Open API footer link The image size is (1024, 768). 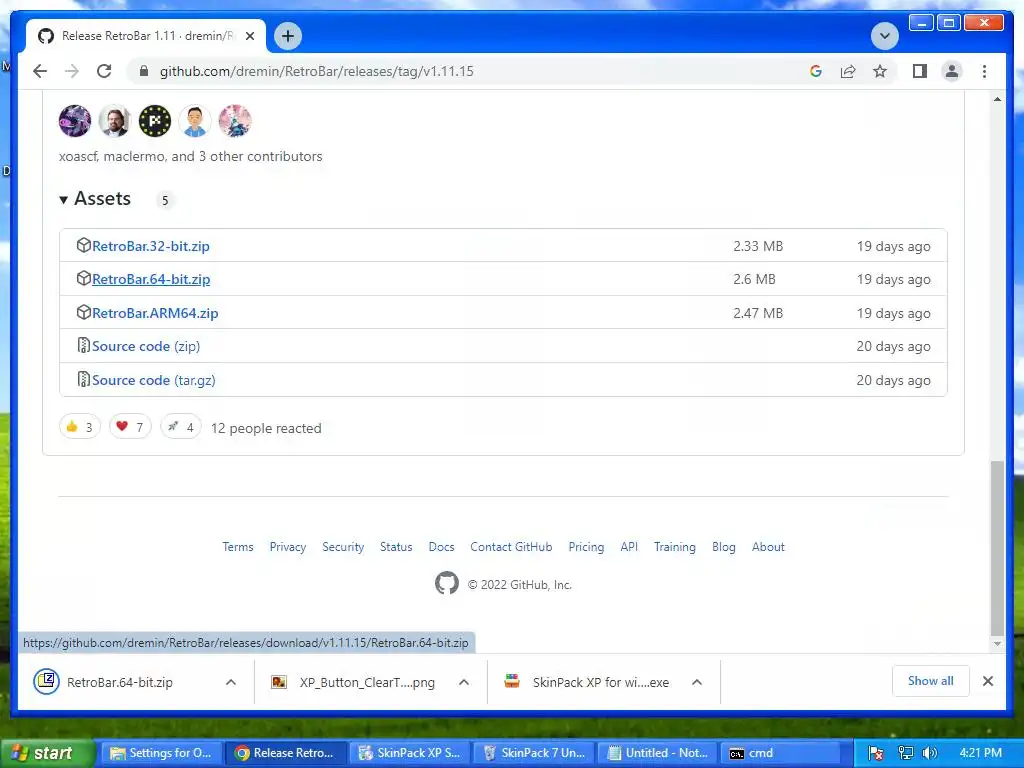tap(629, 547)
